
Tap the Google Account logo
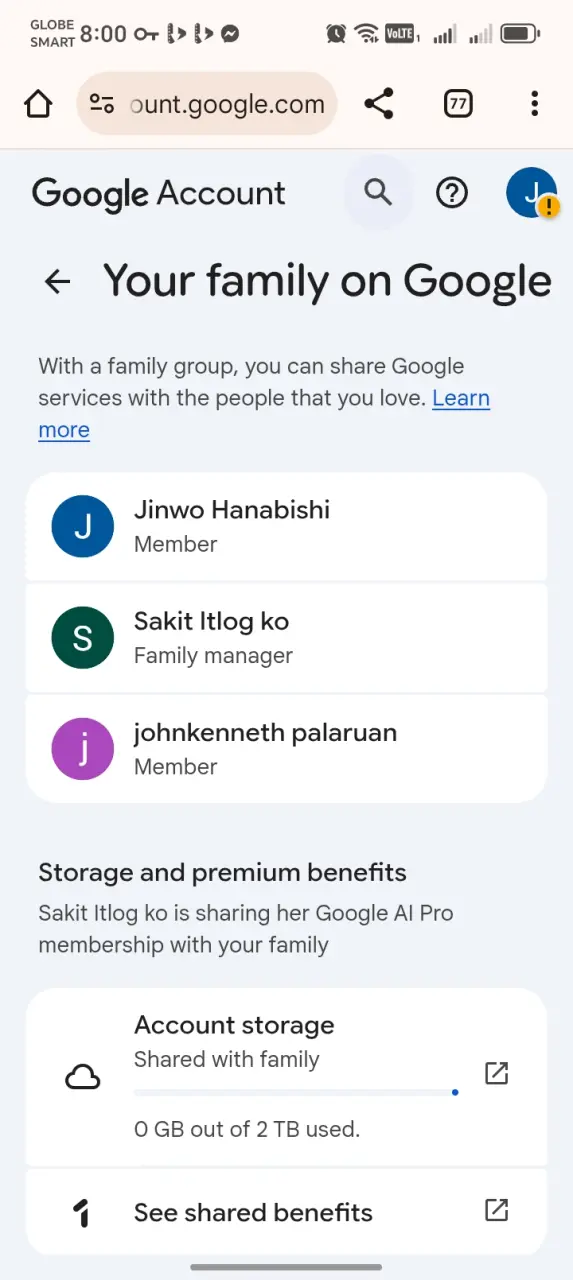tap(159, 194)
